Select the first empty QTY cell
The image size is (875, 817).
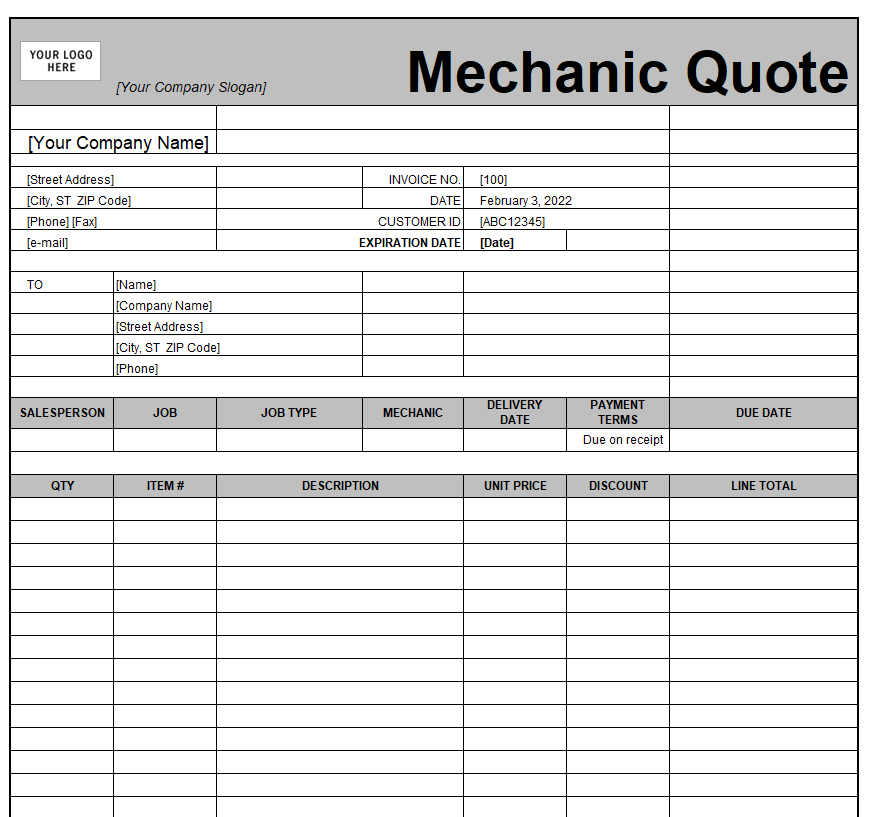[62, 509]
